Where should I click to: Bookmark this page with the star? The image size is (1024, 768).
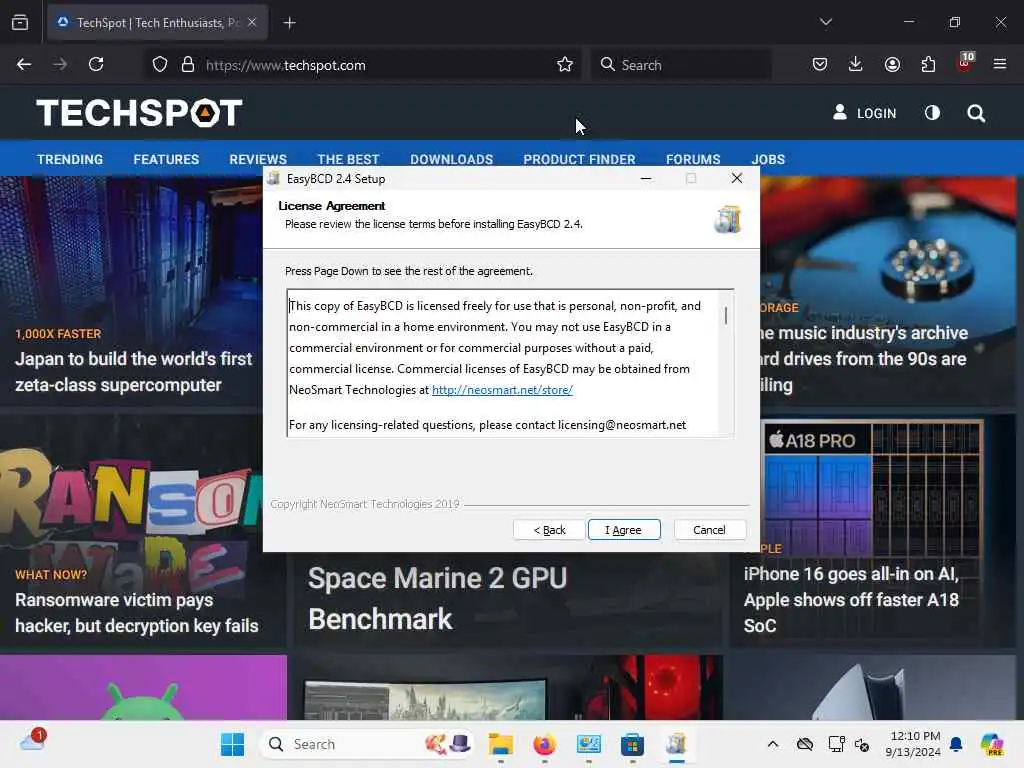565,65
